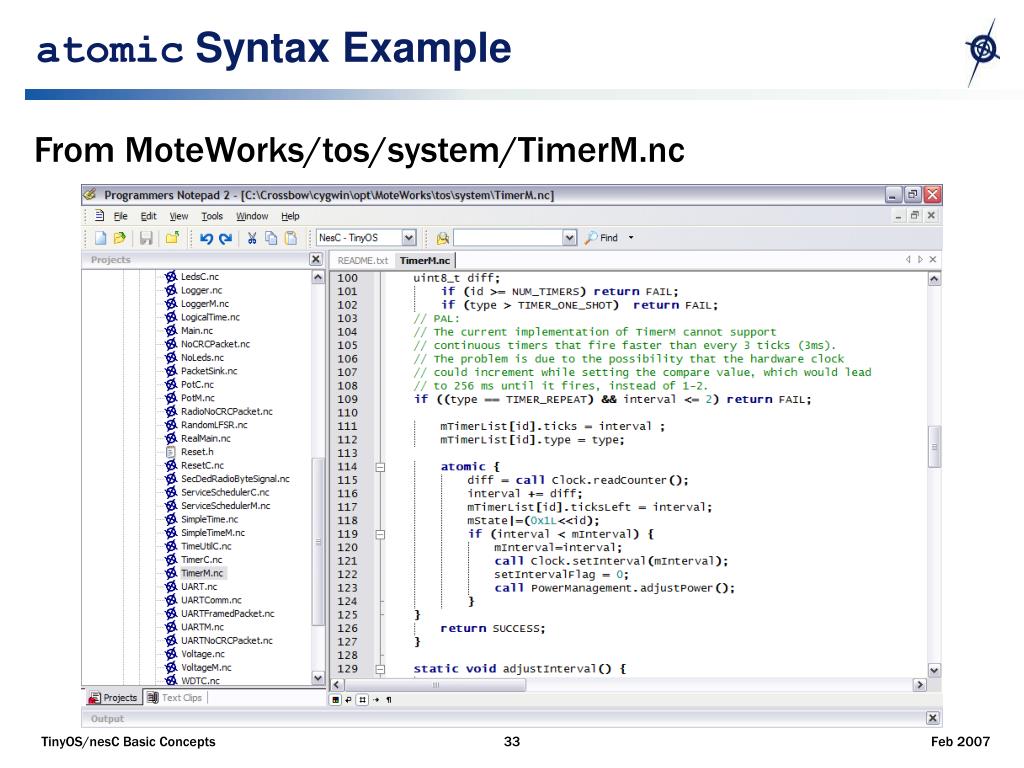The image size is (1024, 768).
Task: Click the previous tab arrow at editor right
Action: [x=908, y=259]
